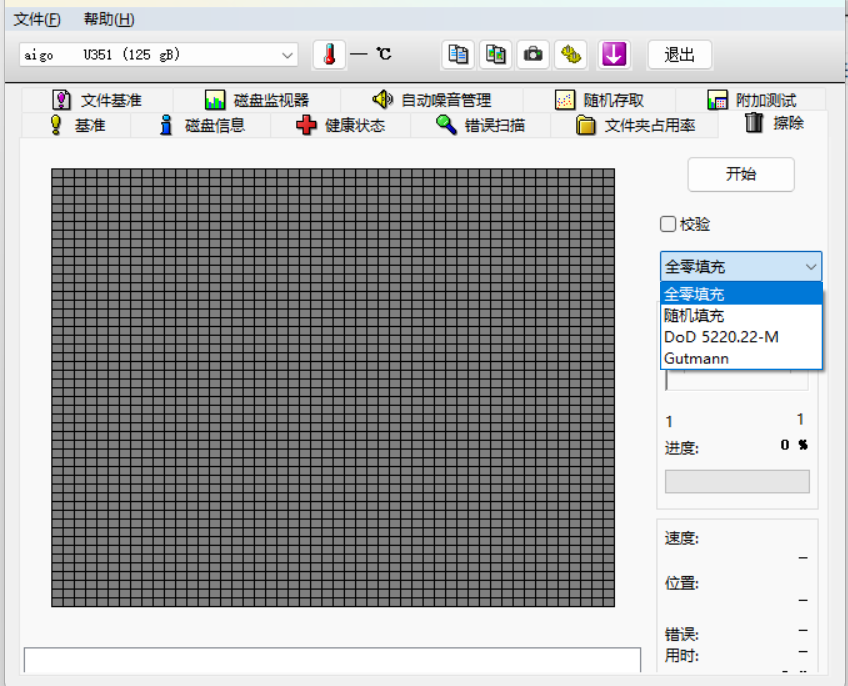The height and width of the screenshot is (686, 848).
Task: Click the 错误: label
Action: [681, 634]
